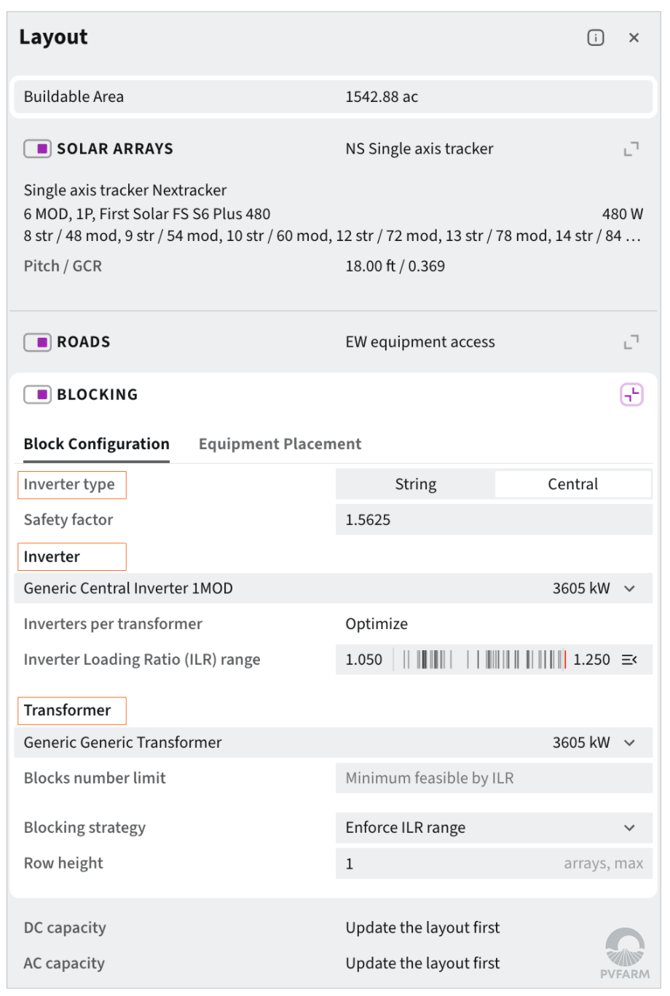Choose Central inverter type
This screenshot has width=670, height=996.
click(x=573, y=484)
